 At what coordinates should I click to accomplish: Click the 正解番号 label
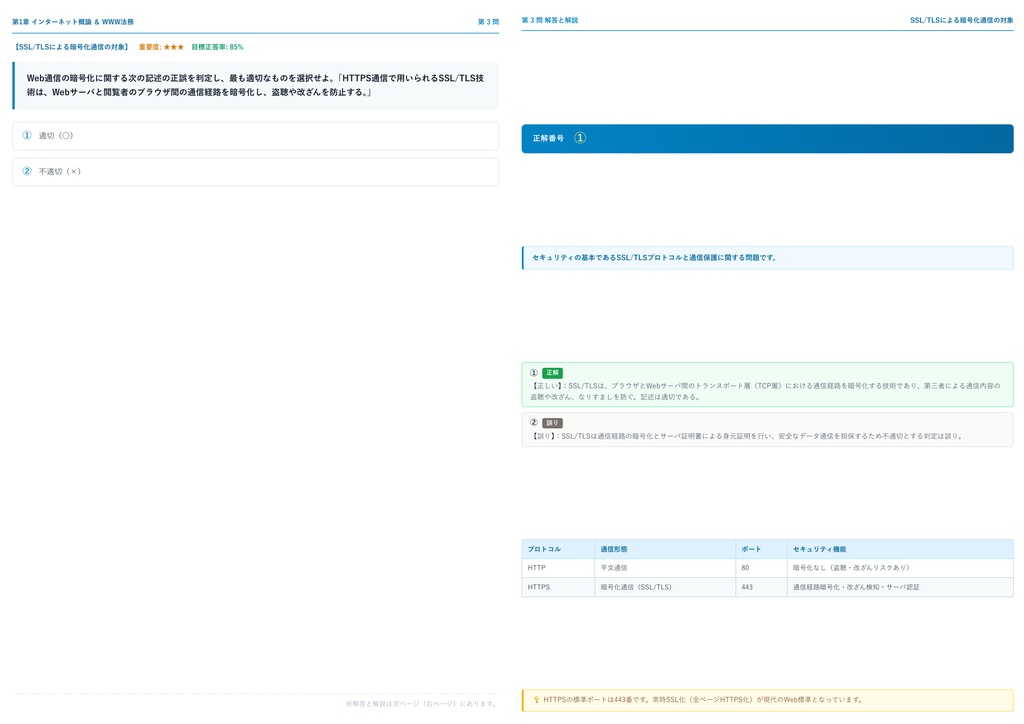tap(548, 138)
